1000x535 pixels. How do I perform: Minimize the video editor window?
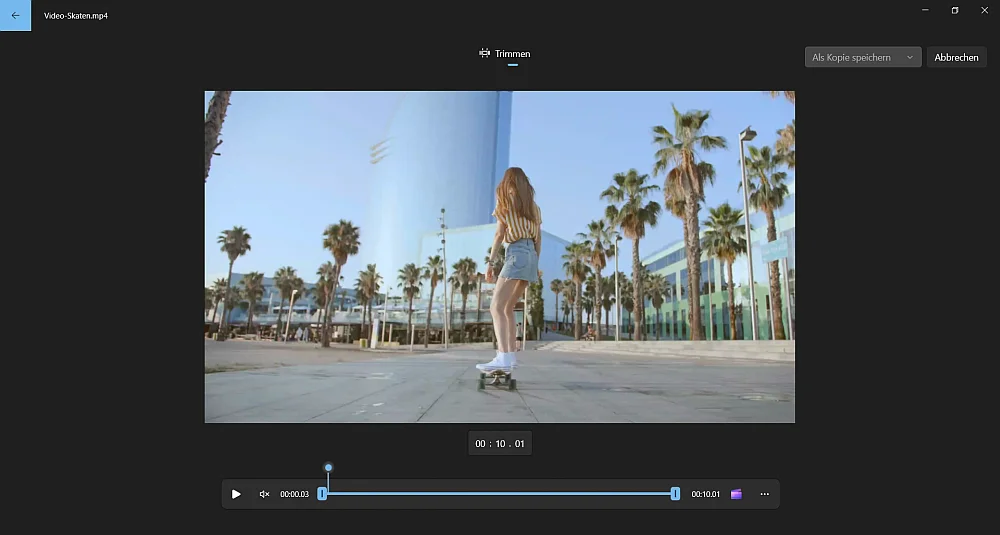925,10
